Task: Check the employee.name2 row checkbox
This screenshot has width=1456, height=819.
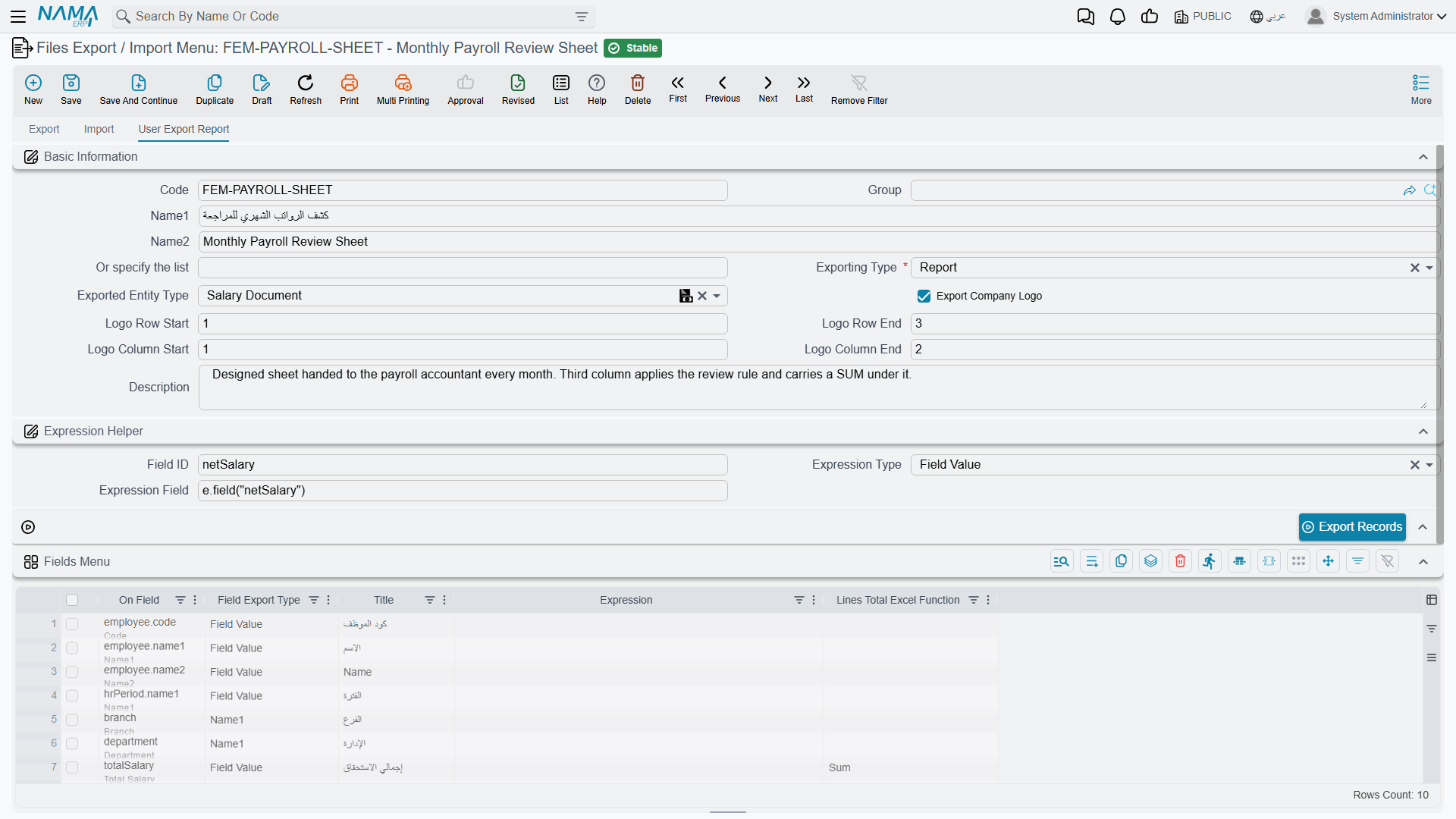Action: click(x=72, y=672)
